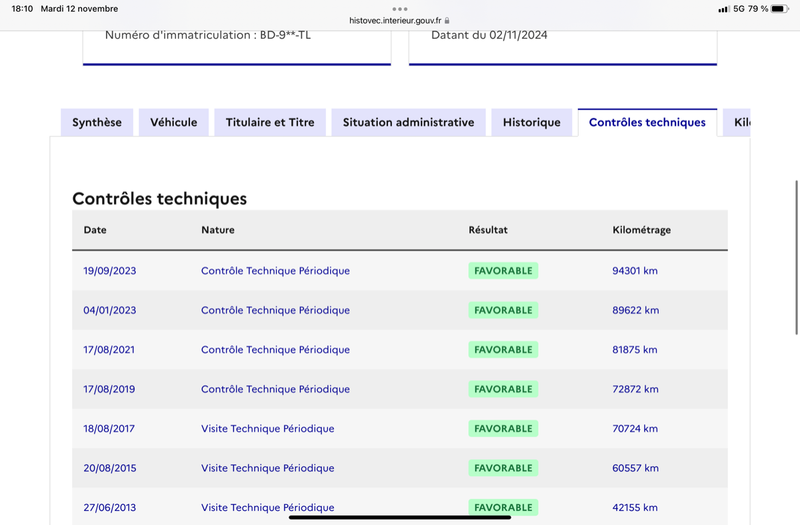The image size is (800, 525).
Task: Open the Titulaire et Titre tab
Action: click(270, 122)
